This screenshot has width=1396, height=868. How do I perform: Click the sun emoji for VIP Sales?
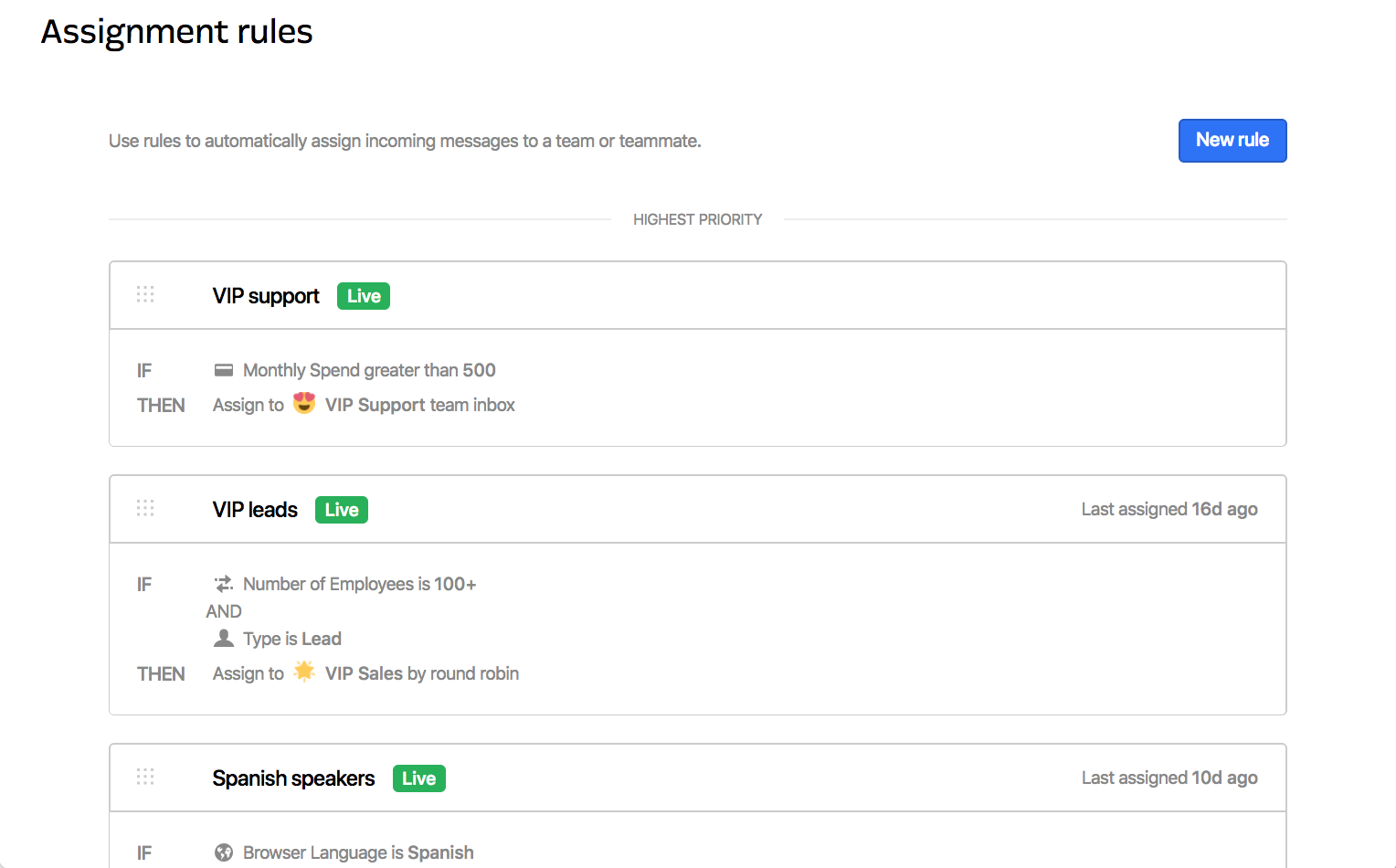(x=304, y=672)
